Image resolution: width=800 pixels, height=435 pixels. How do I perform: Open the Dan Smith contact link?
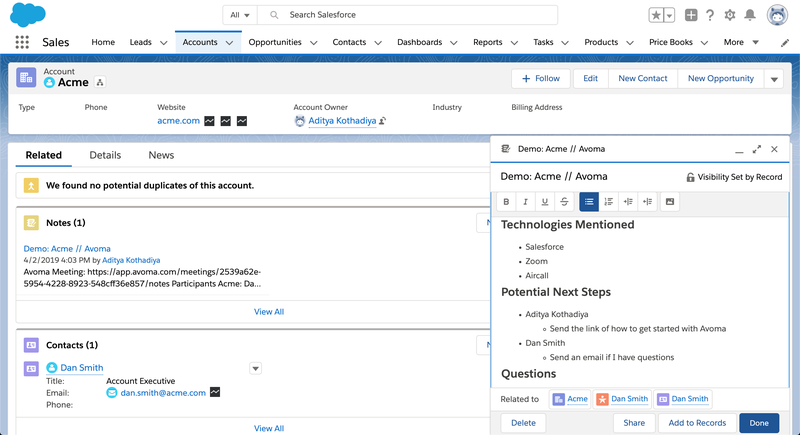pos(82,368)
